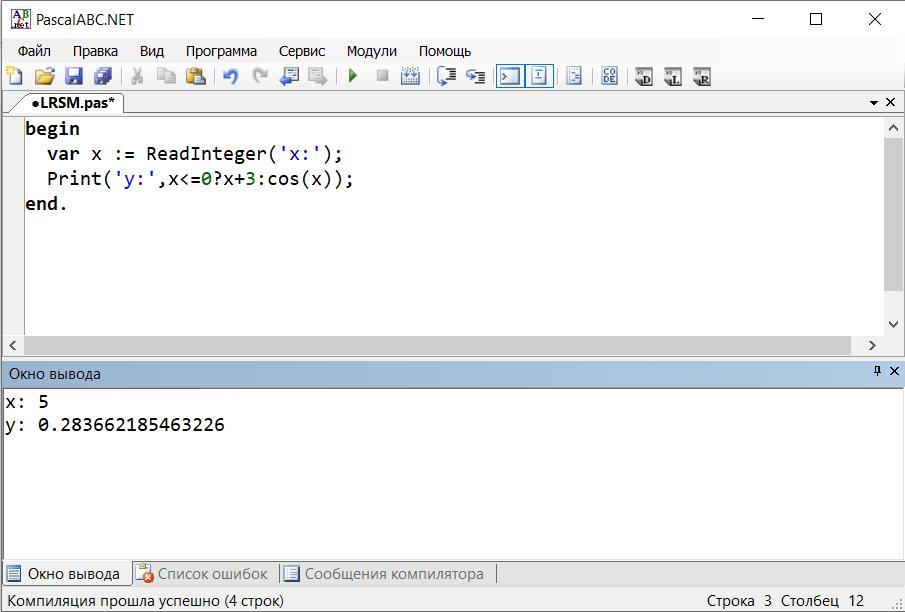This screenshot has height=612, width=905.
Task: Save all files with the stacked floppies icon
Action: click(x=103, y=76)
